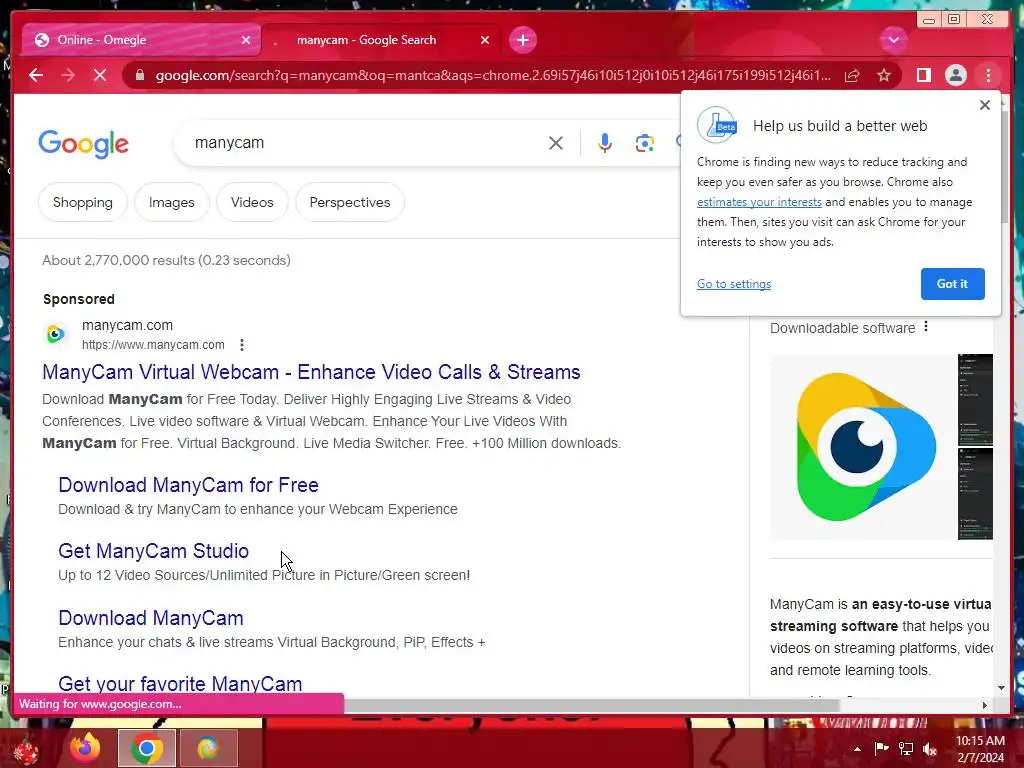Open the Windows Start button
The image size is (1024, 768).
(27, 748)
